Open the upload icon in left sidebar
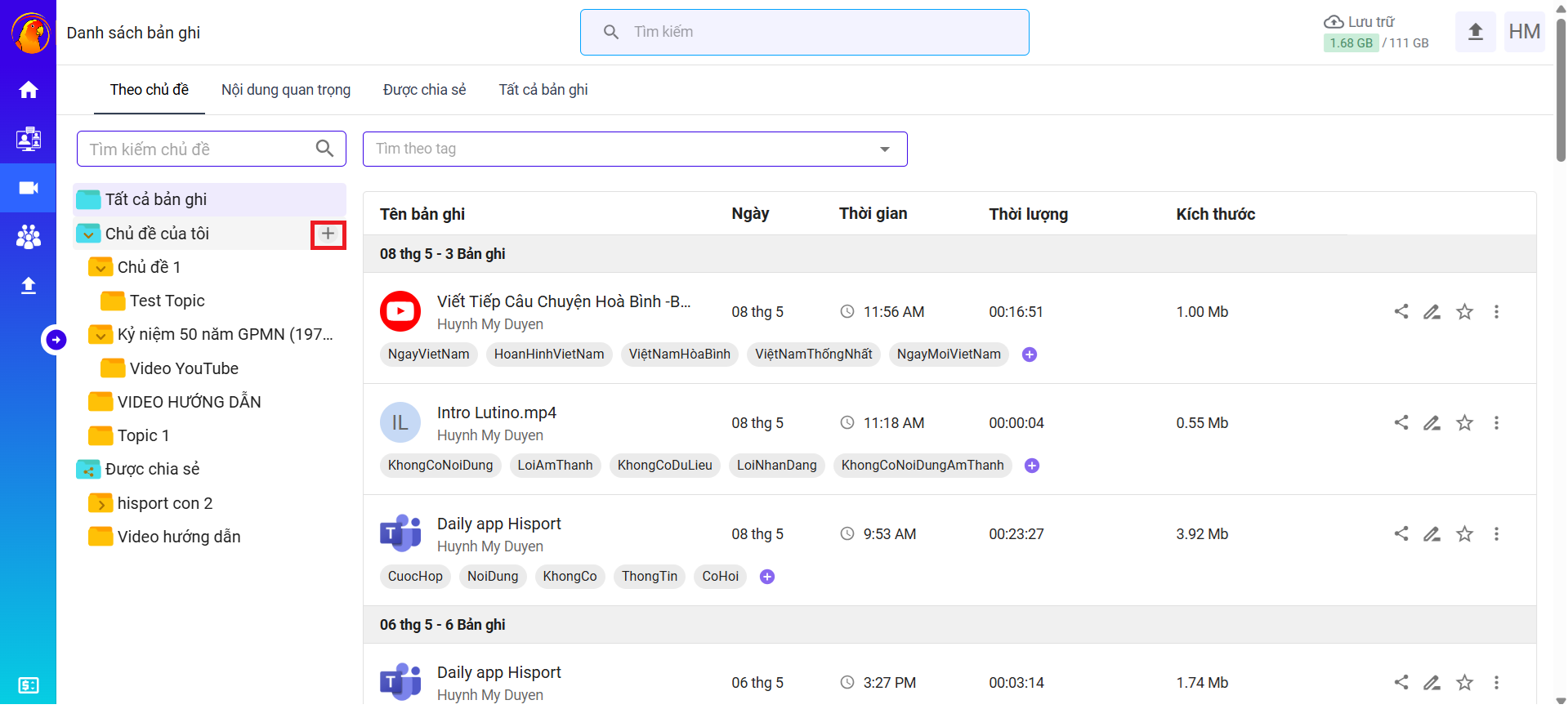Viewport: 1568px width, 718px height. point(29,286)
